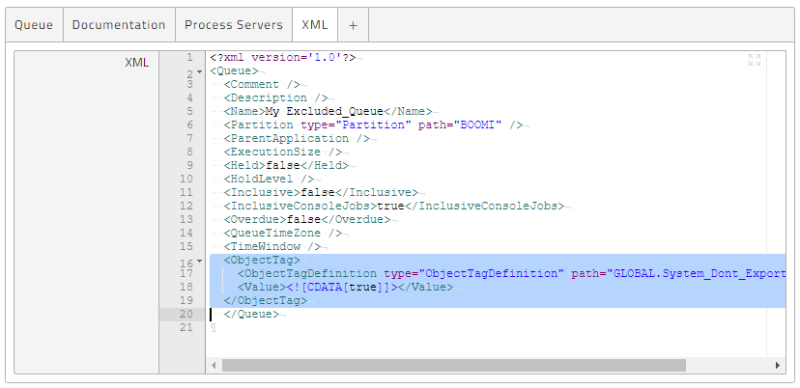Click the Inclusive false value
800x388 pixels.
(x=317, y=192)
